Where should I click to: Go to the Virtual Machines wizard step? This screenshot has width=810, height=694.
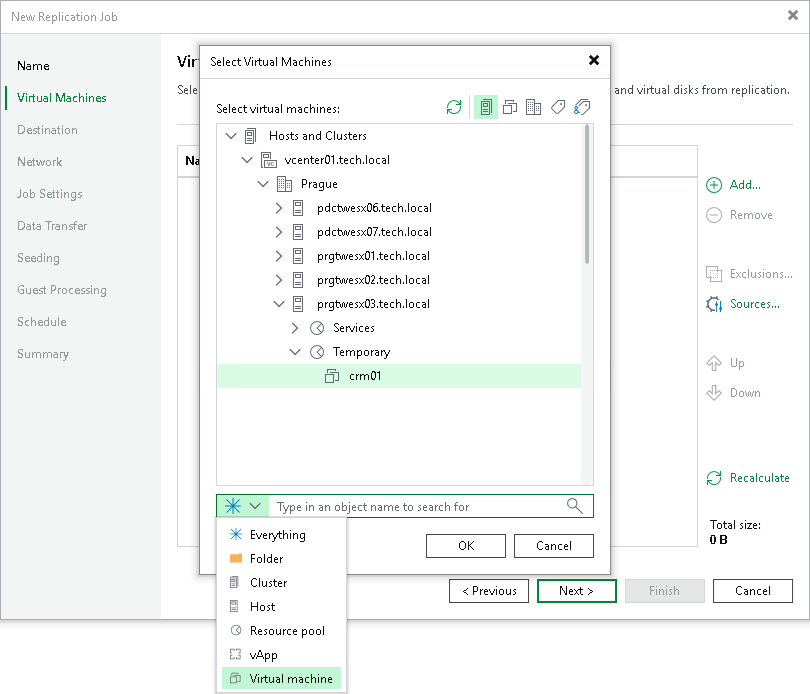61,98
